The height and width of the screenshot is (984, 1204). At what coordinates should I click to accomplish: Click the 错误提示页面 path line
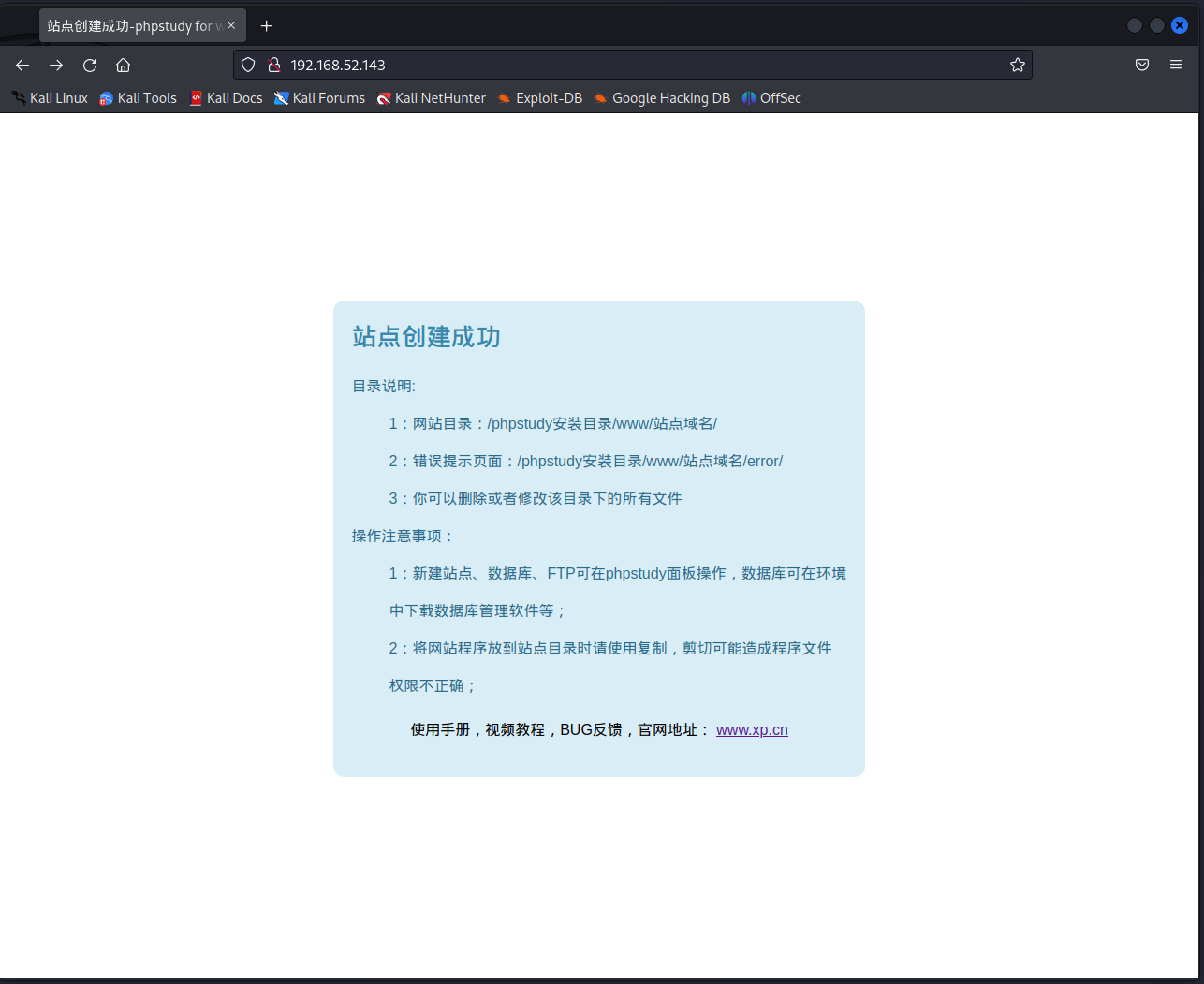click(586, 461)
